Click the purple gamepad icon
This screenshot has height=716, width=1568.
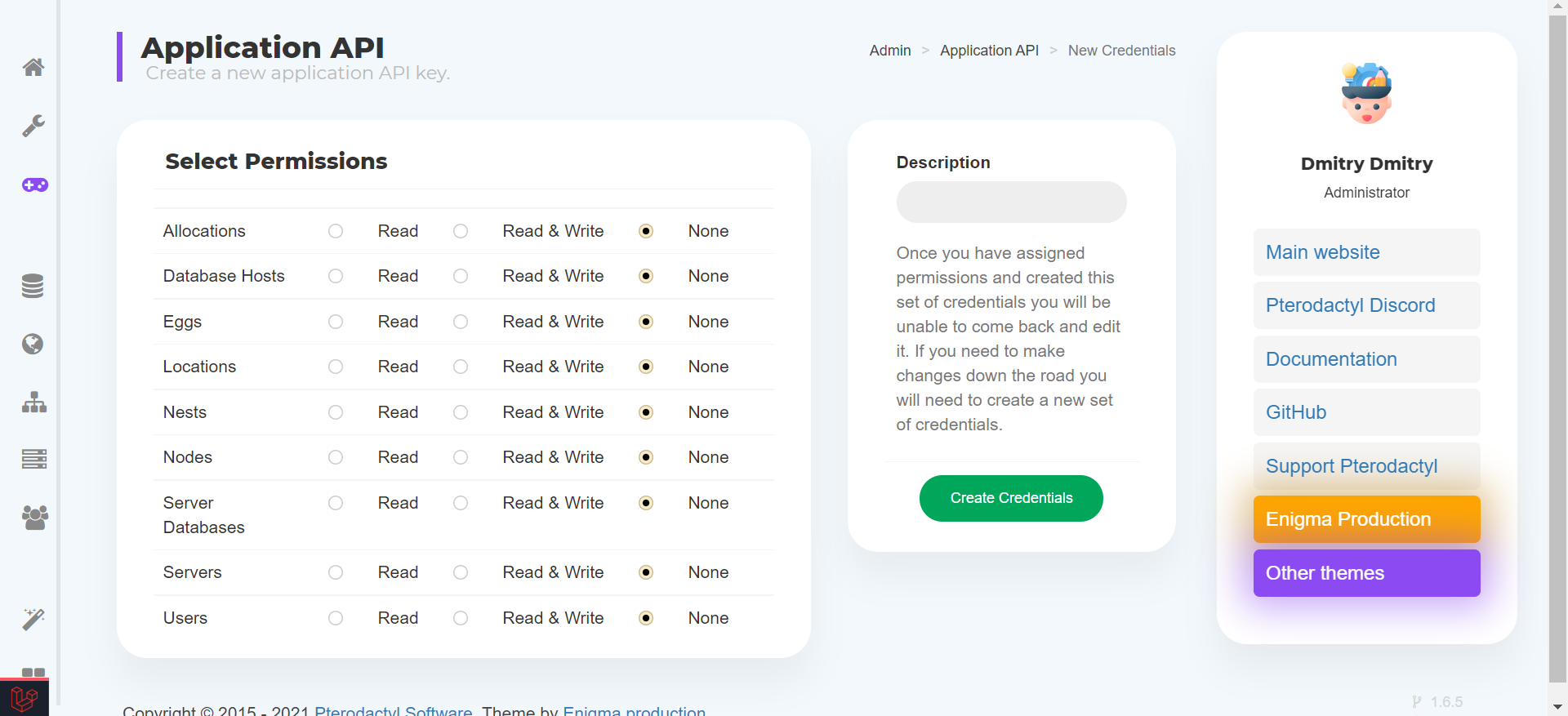click(x=34, y=185)
